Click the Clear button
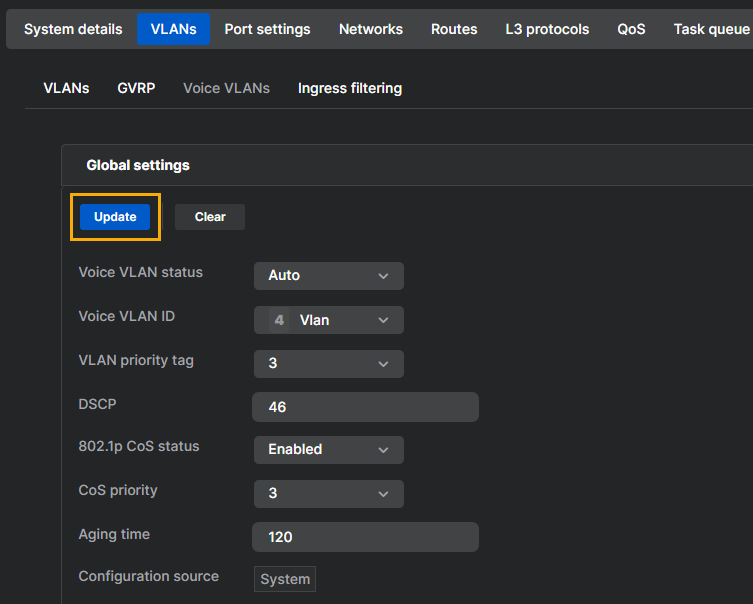 (210, 217)
